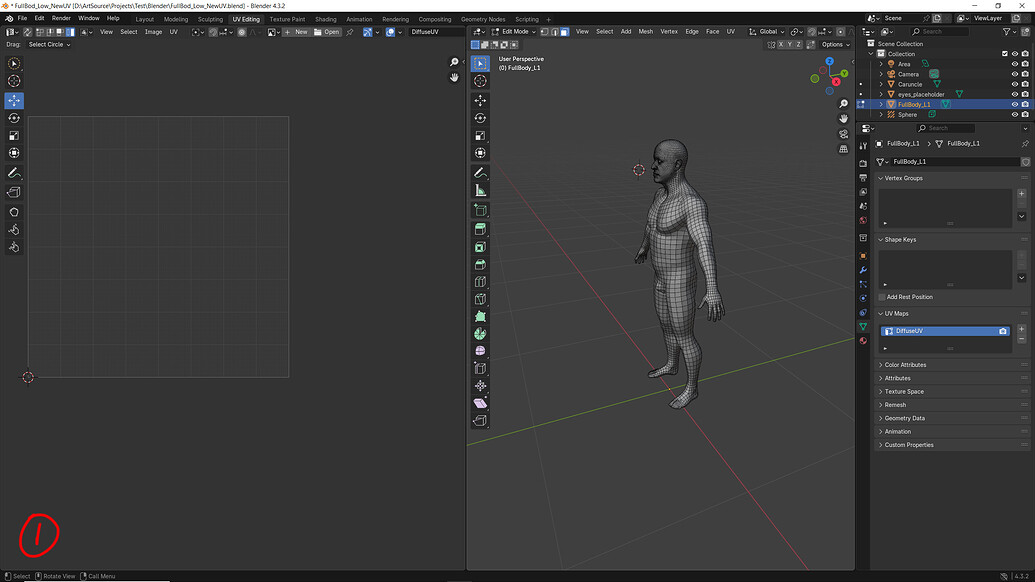
Task: Open the Edit Mode dropdown
Action: pos(514,32)
